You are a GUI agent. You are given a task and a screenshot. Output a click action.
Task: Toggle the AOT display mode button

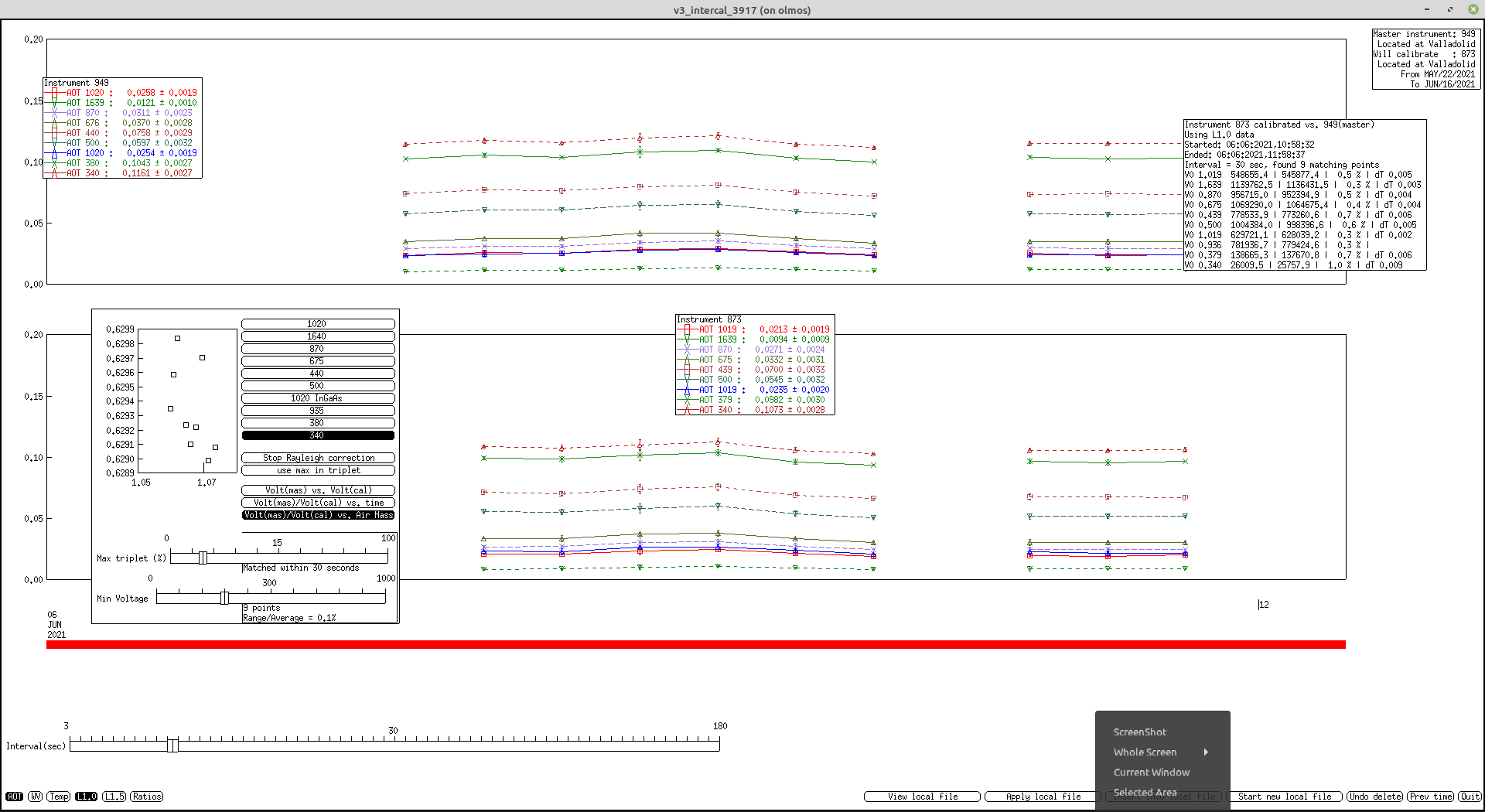click(x=15, y=797)
